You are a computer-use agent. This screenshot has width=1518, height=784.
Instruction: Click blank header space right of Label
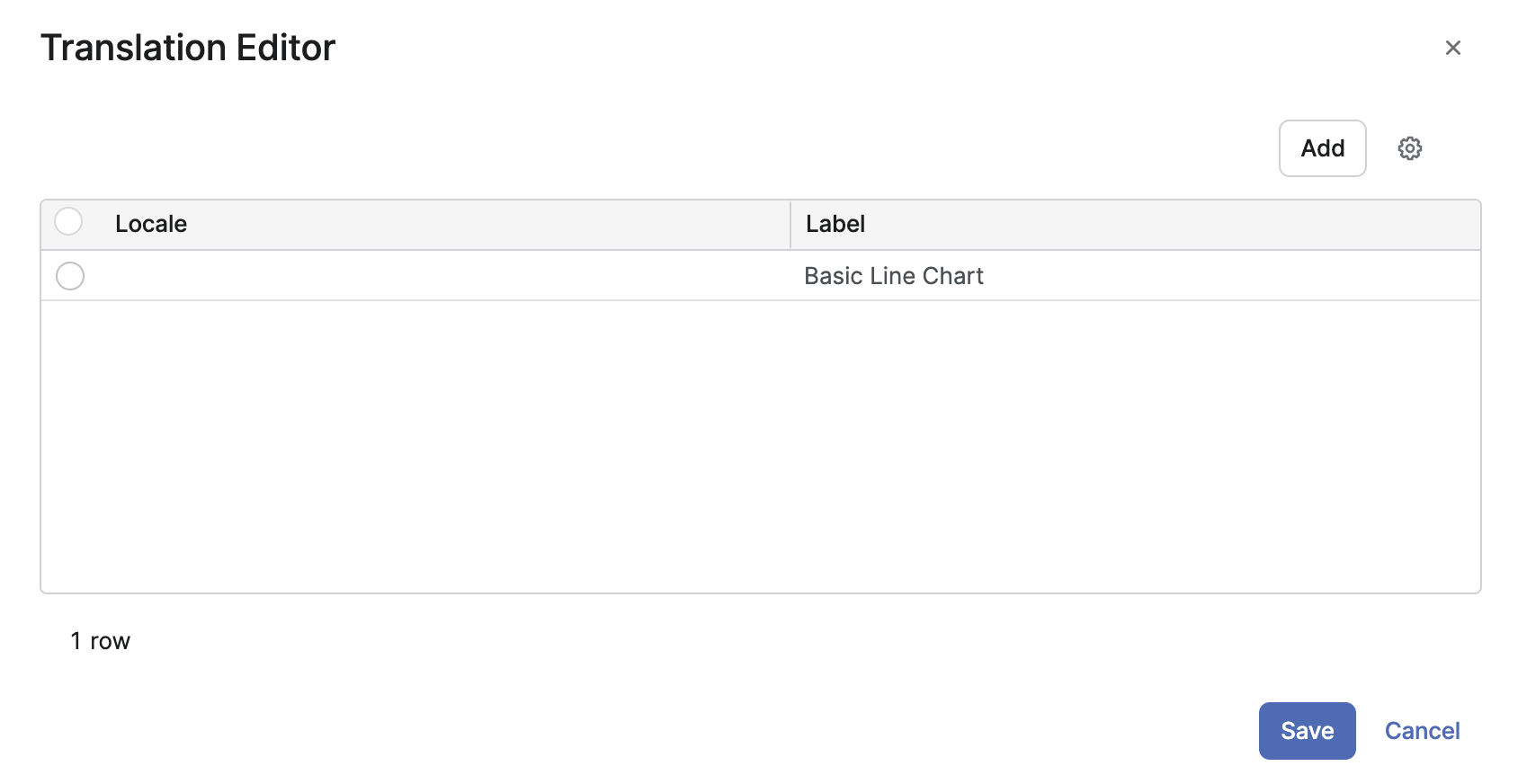tap(1169, 225)
